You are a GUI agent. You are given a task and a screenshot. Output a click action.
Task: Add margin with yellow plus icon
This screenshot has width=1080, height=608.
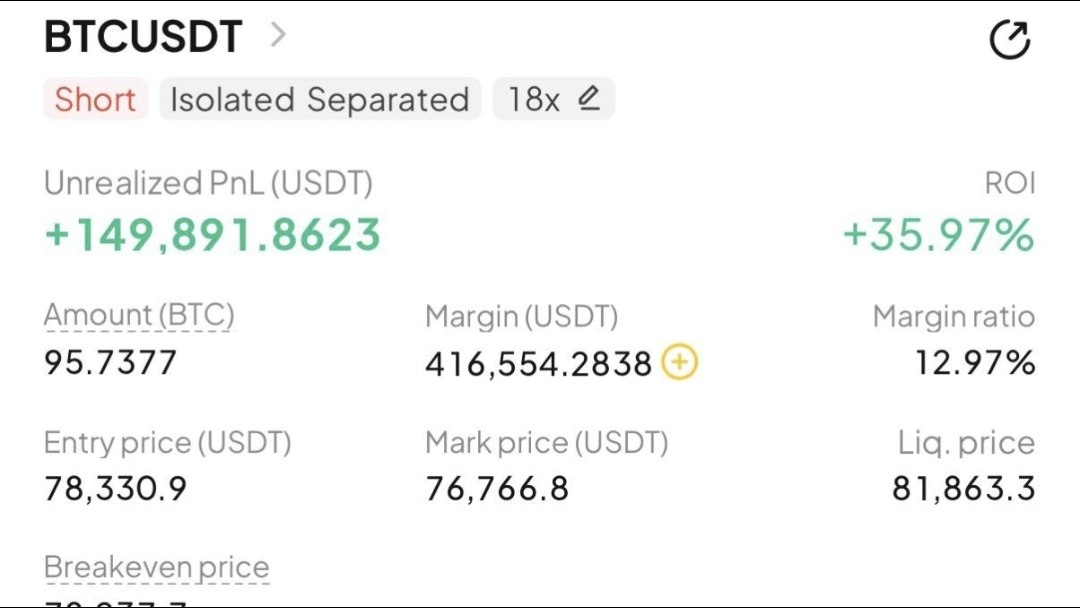[x=680, y=362]
